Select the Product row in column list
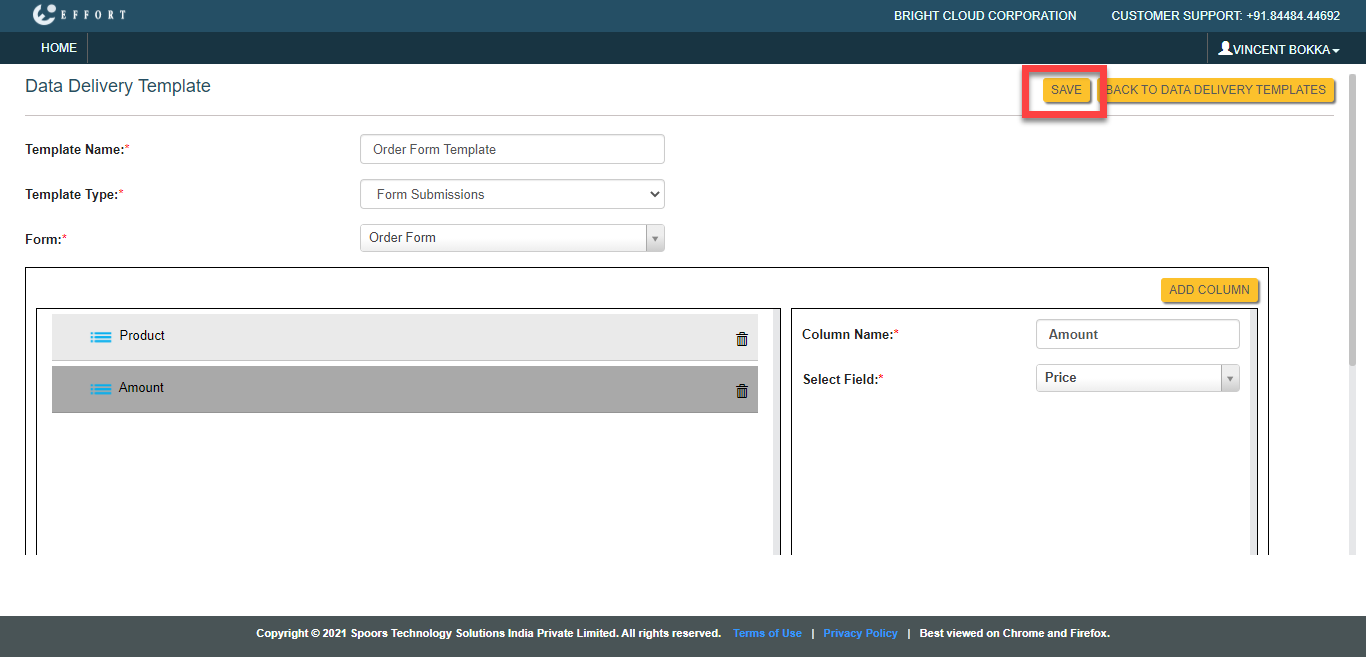 click(x=400, y=337)
